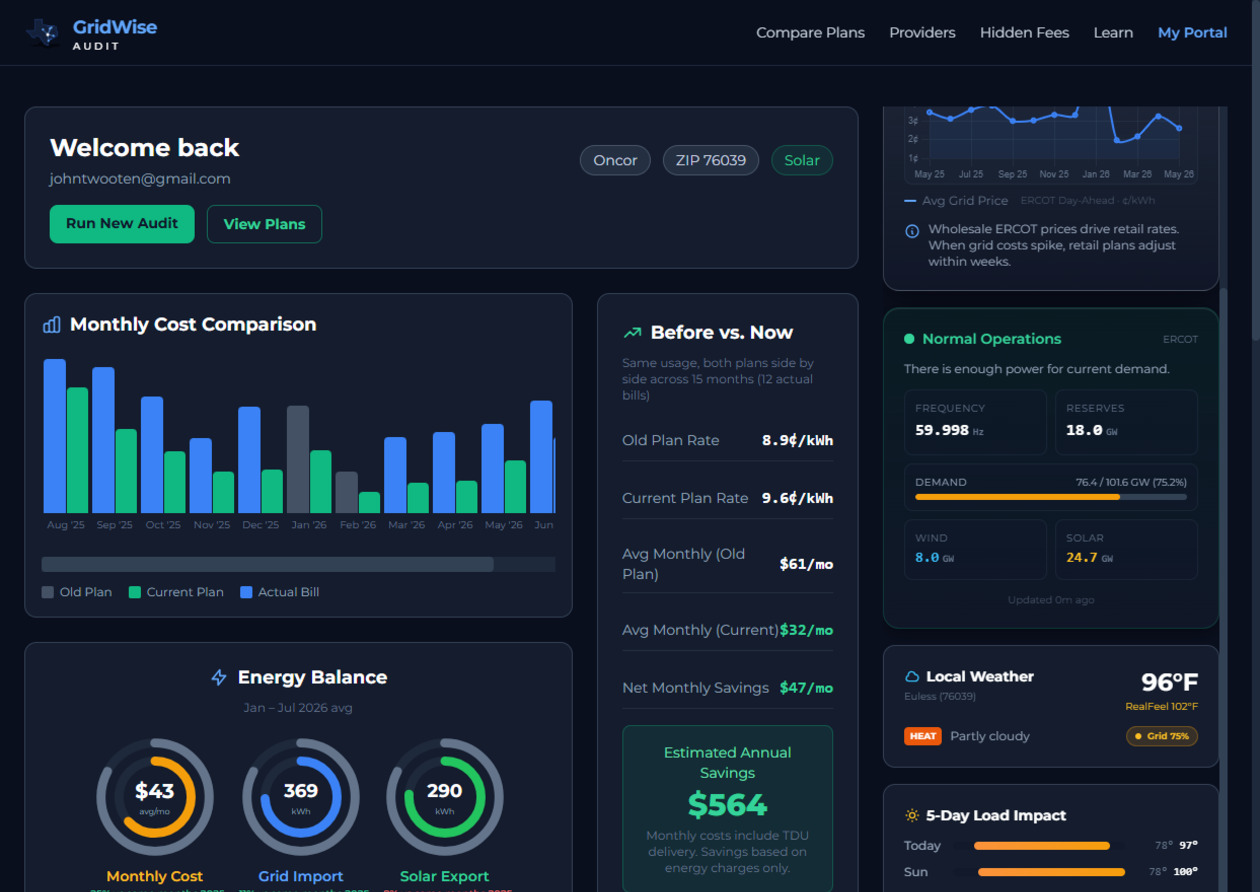Screen dimensions: 1260x892
Task: Click Sun load impact bar
Action: tap(1049, 872)
